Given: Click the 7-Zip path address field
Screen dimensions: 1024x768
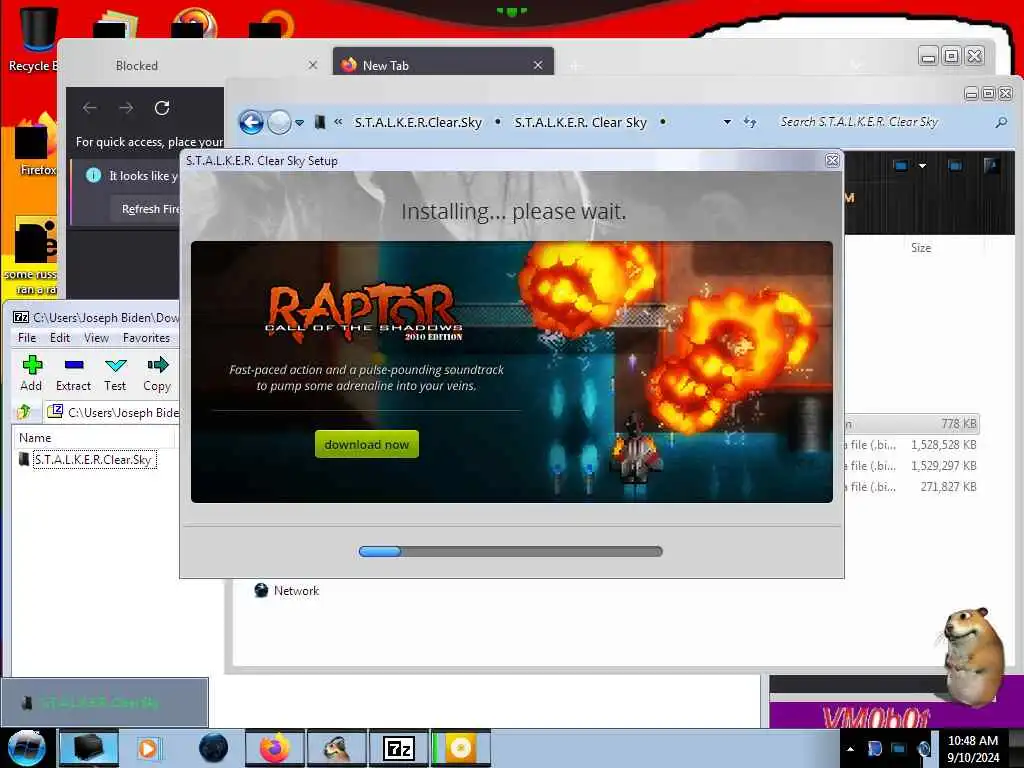Looking at the screenshot, I should pos(112,412).
